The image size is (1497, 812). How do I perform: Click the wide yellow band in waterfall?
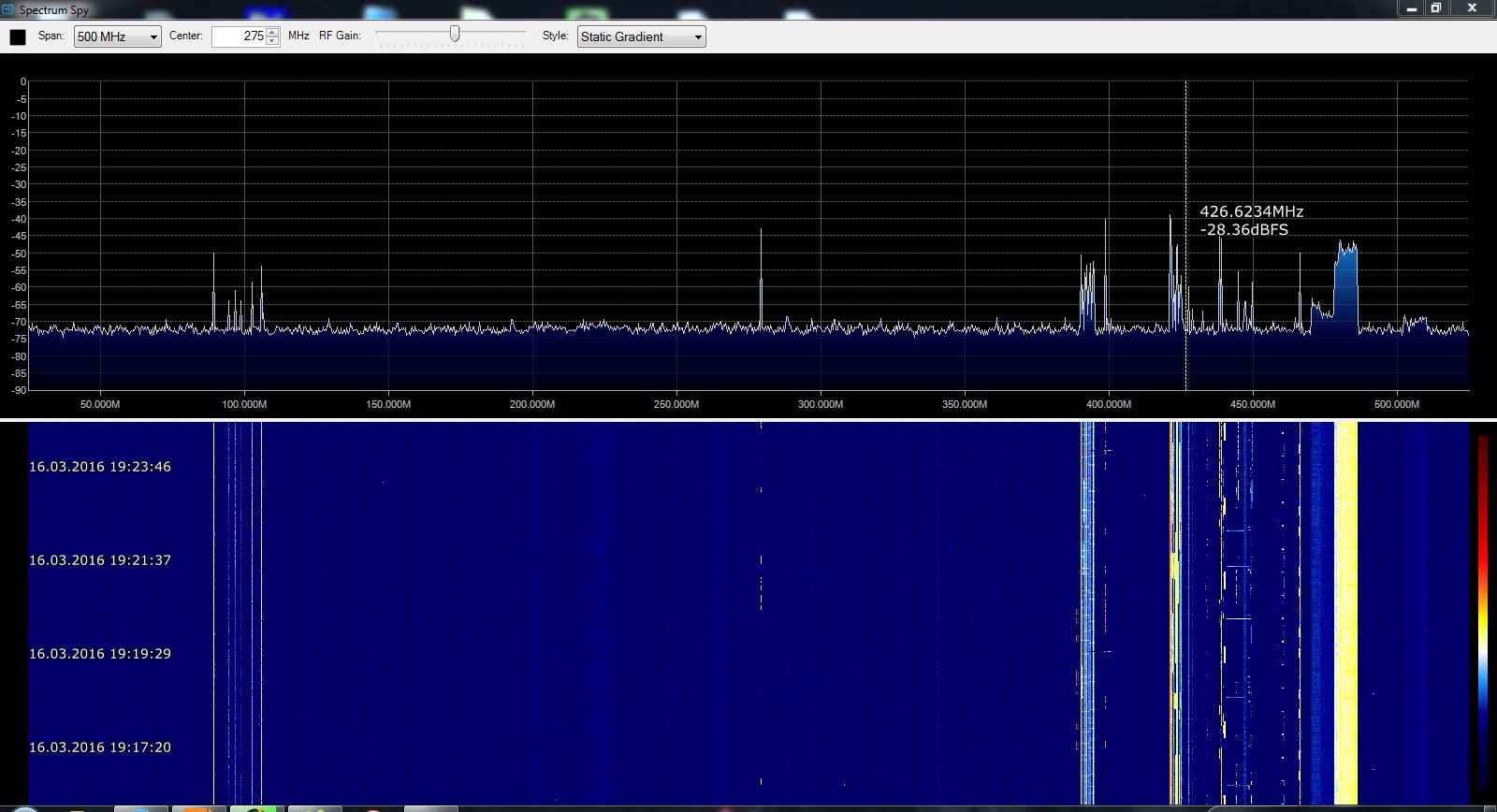1345,613
